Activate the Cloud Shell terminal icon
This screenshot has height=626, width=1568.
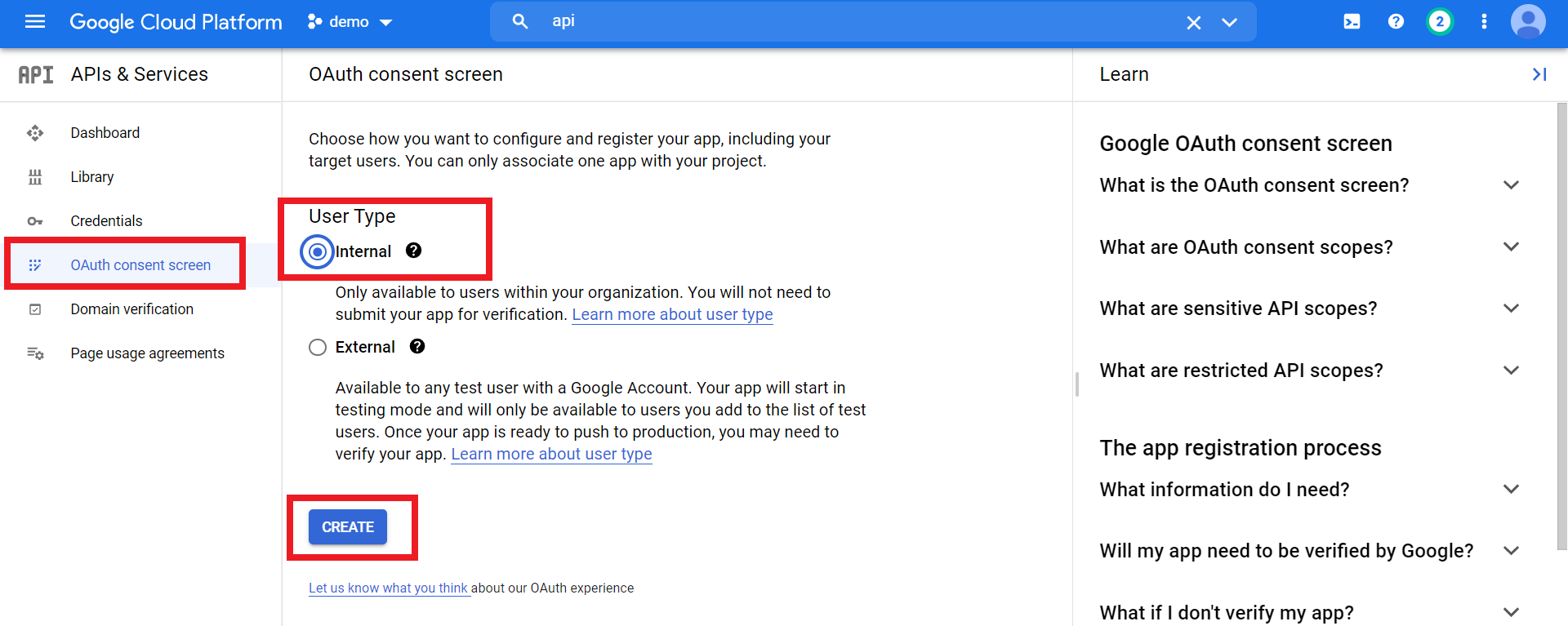1352,22
